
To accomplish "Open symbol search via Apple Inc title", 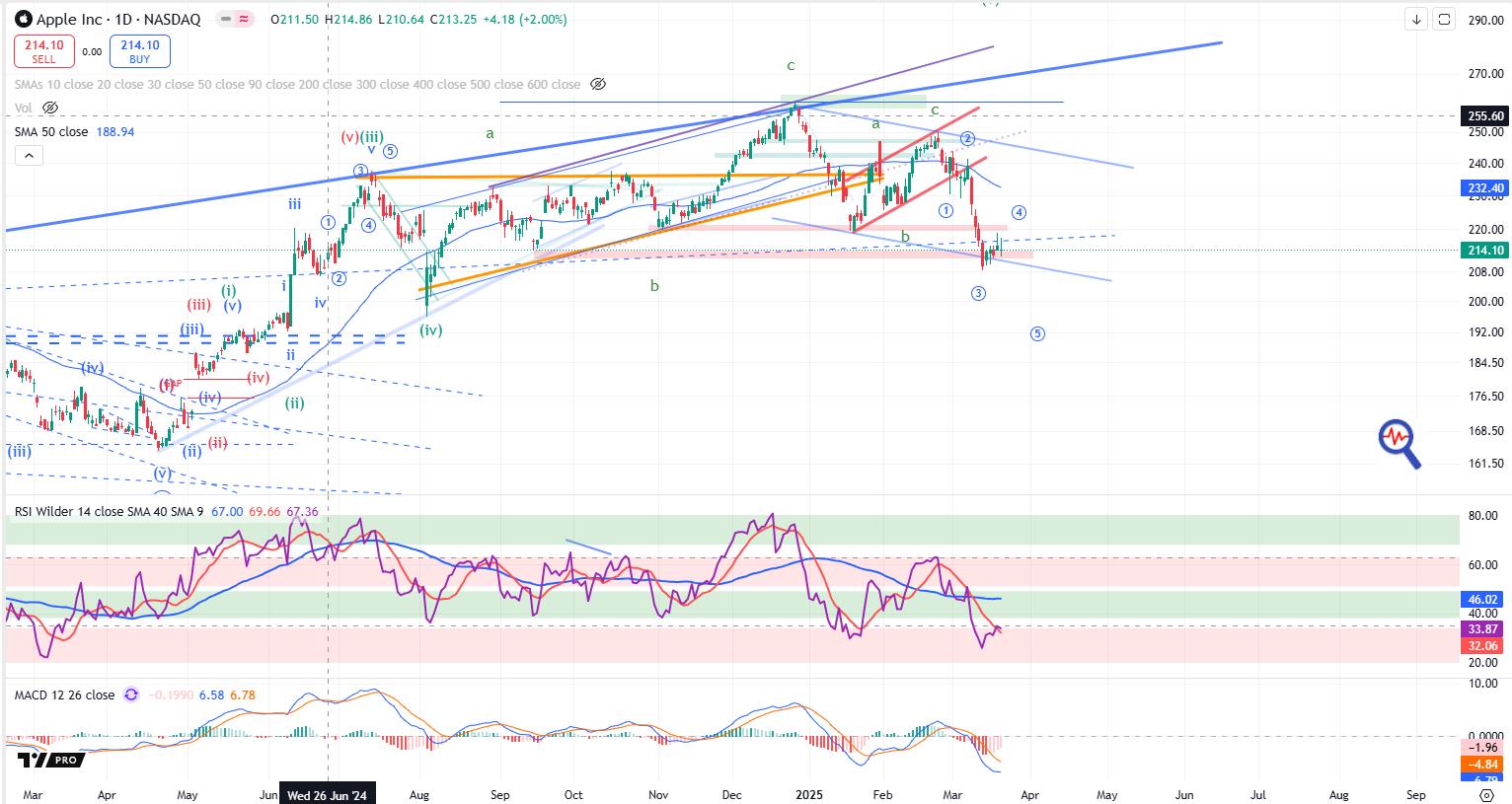I will coord(118,19).
